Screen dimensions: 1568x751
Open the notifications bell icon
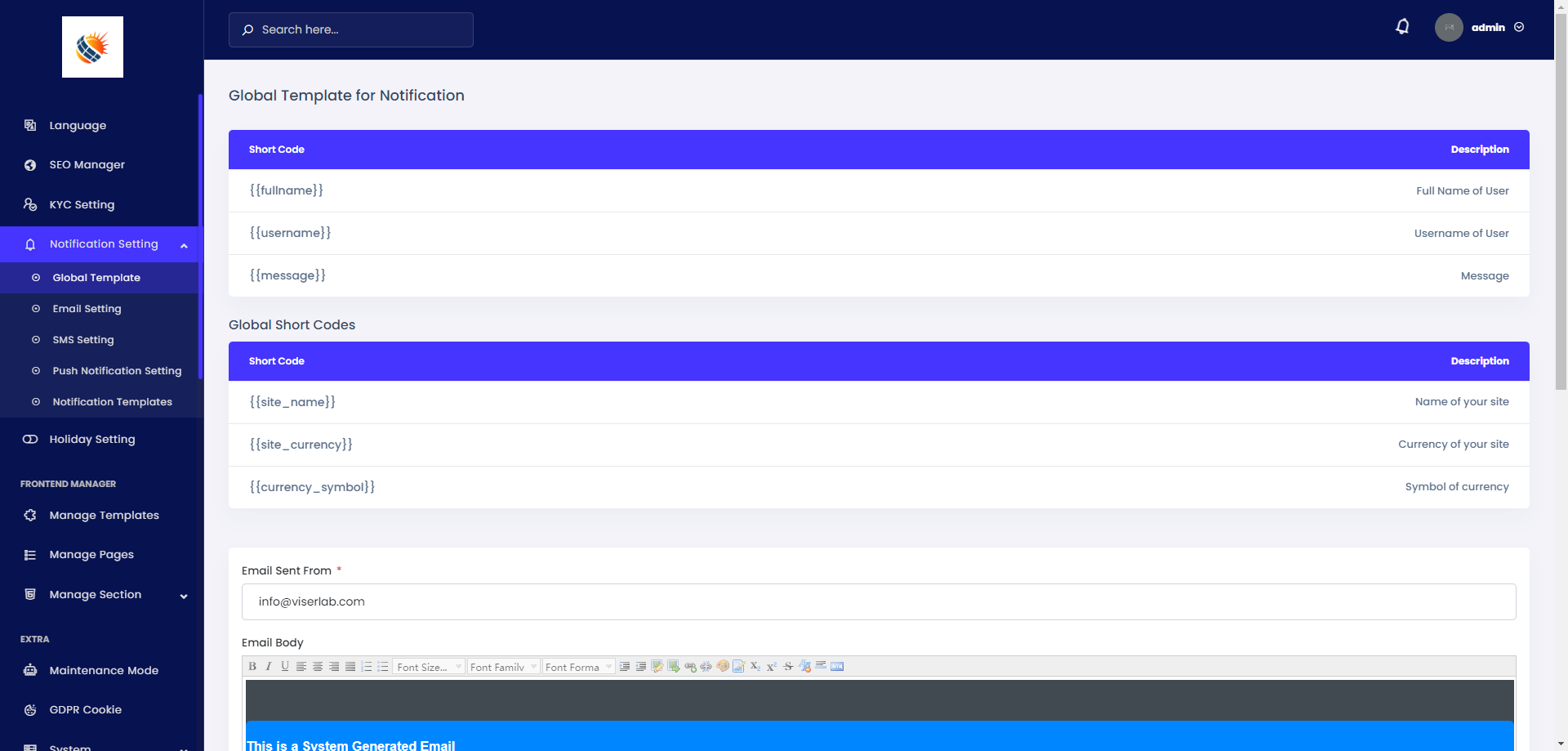(1402, 27)
